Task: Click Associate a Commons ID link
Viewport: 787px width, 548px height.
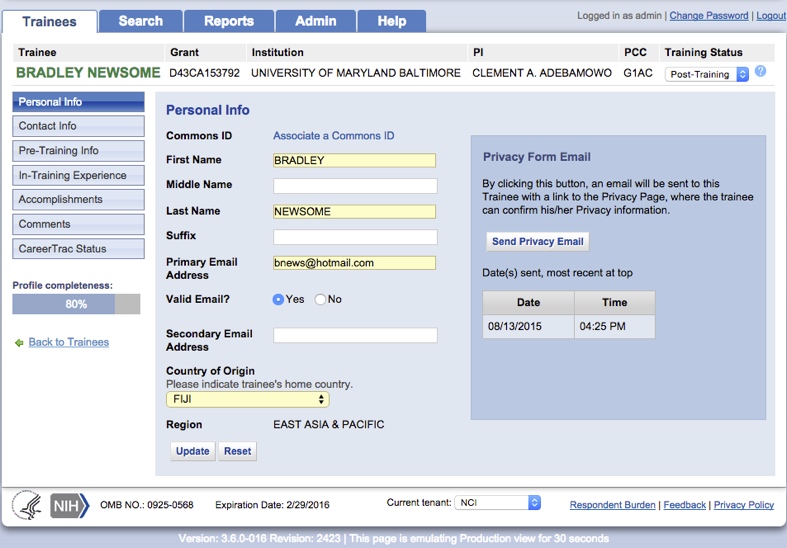Action: click(334, 135)
